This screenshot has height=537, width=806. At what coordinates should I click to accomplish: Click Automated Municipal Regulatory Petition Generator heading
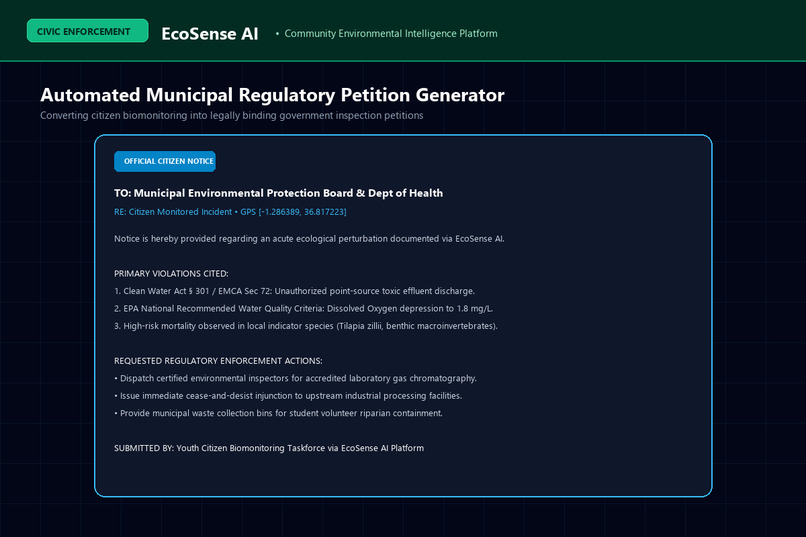(272, 95)
